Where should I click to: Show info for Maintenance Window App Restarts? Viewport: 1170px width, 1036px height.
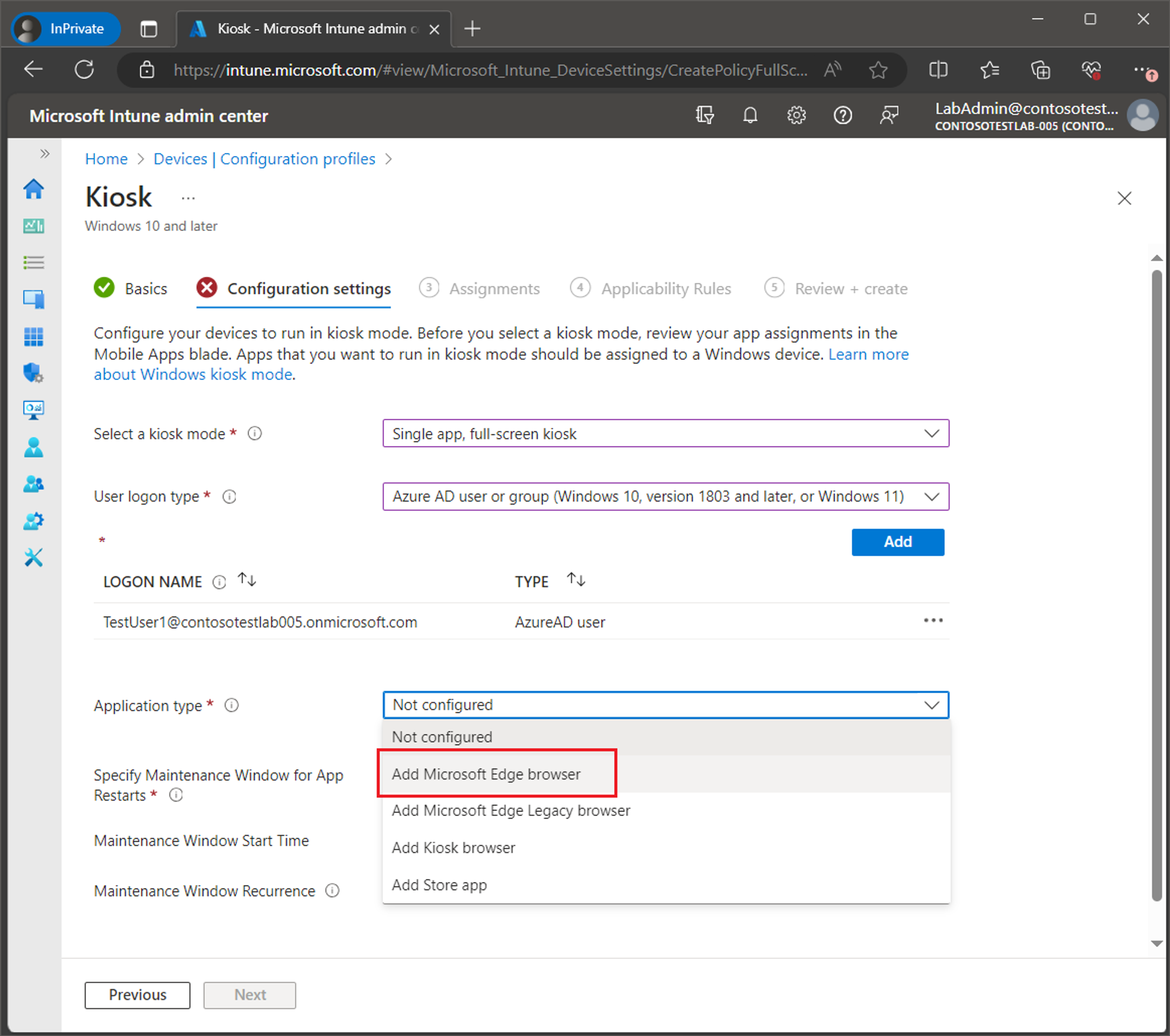[x=176, y=794]
